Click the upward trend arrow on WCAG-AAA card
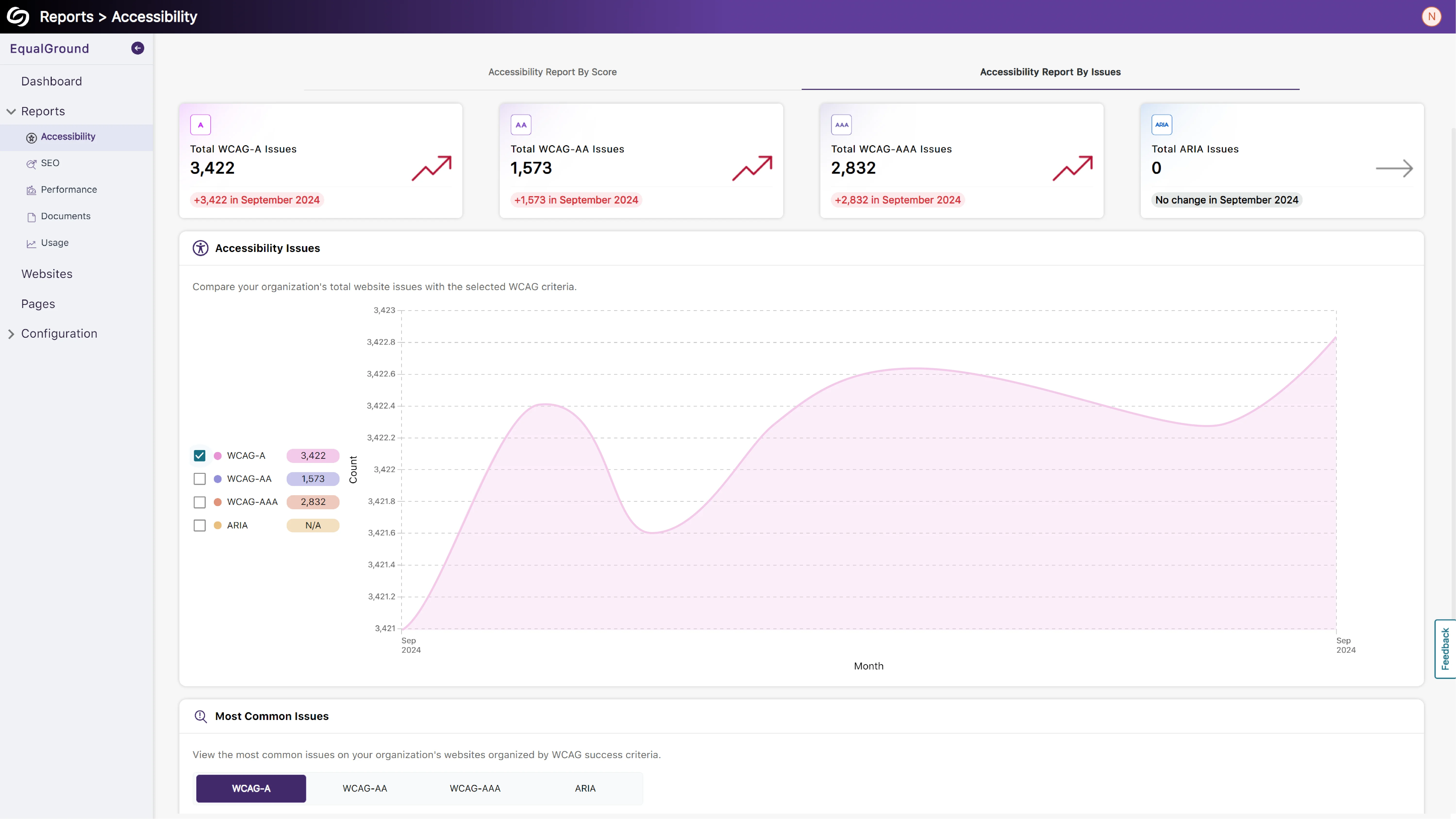This screenshot has height=819, width=1456. coord(1073,168)
